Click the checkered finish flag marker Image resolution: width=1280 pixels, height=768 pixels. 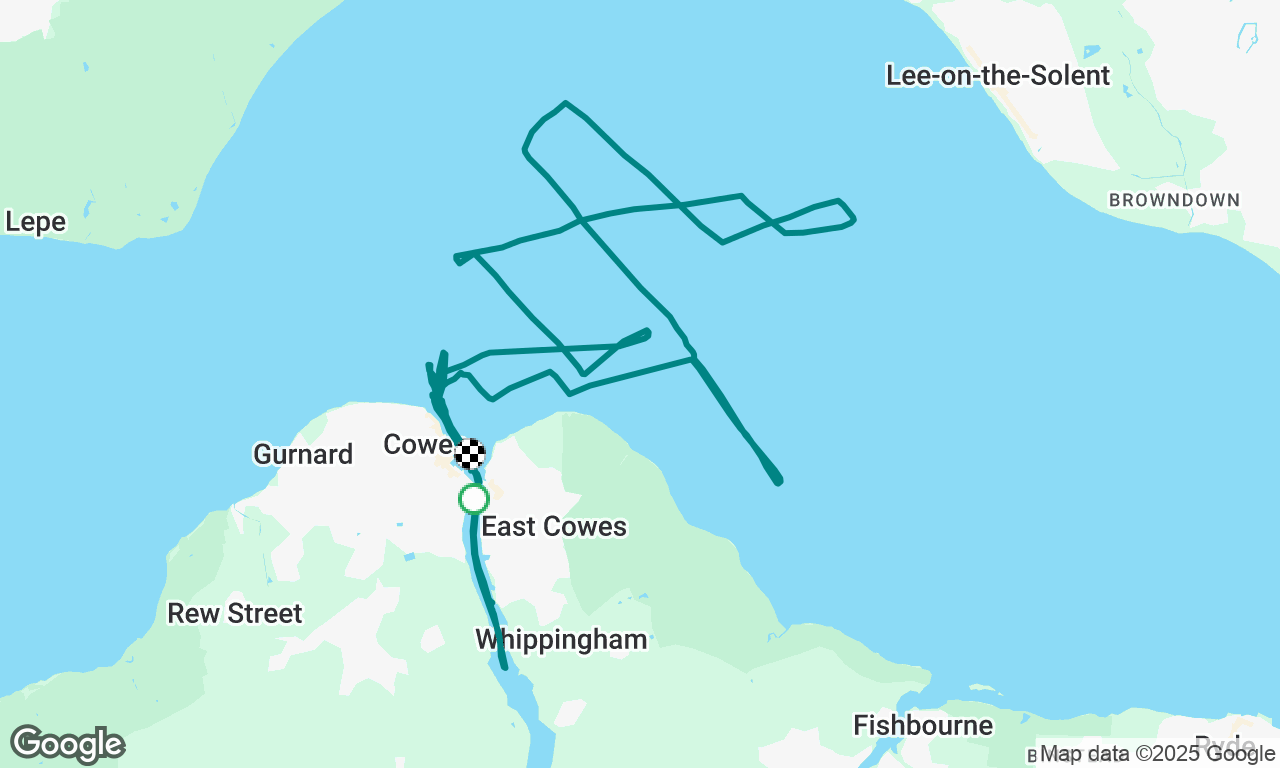pyautogui.click(x=470, y=454)
